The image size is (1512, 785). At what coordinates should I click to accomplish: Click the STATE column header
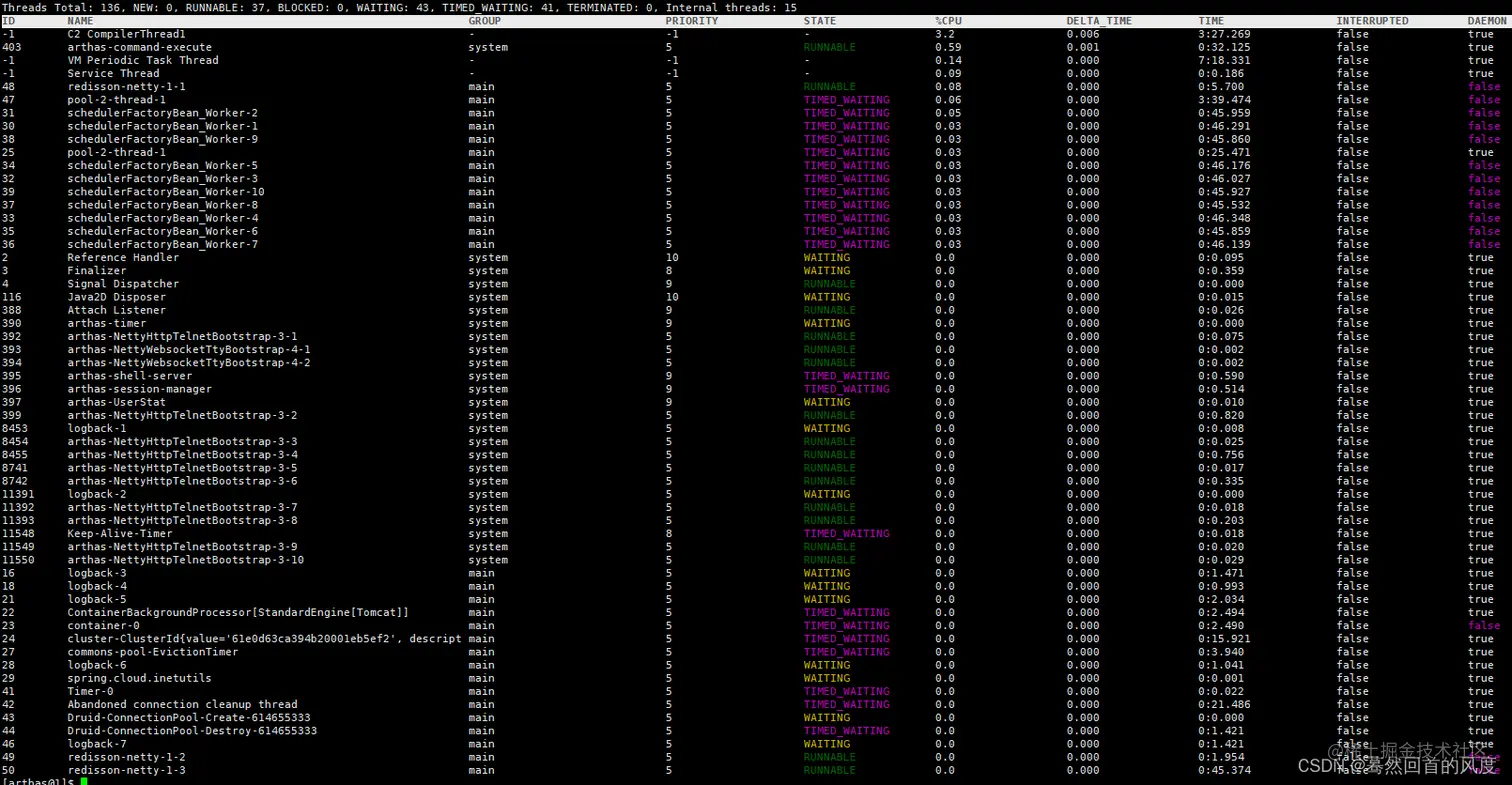tap(820, 21)
